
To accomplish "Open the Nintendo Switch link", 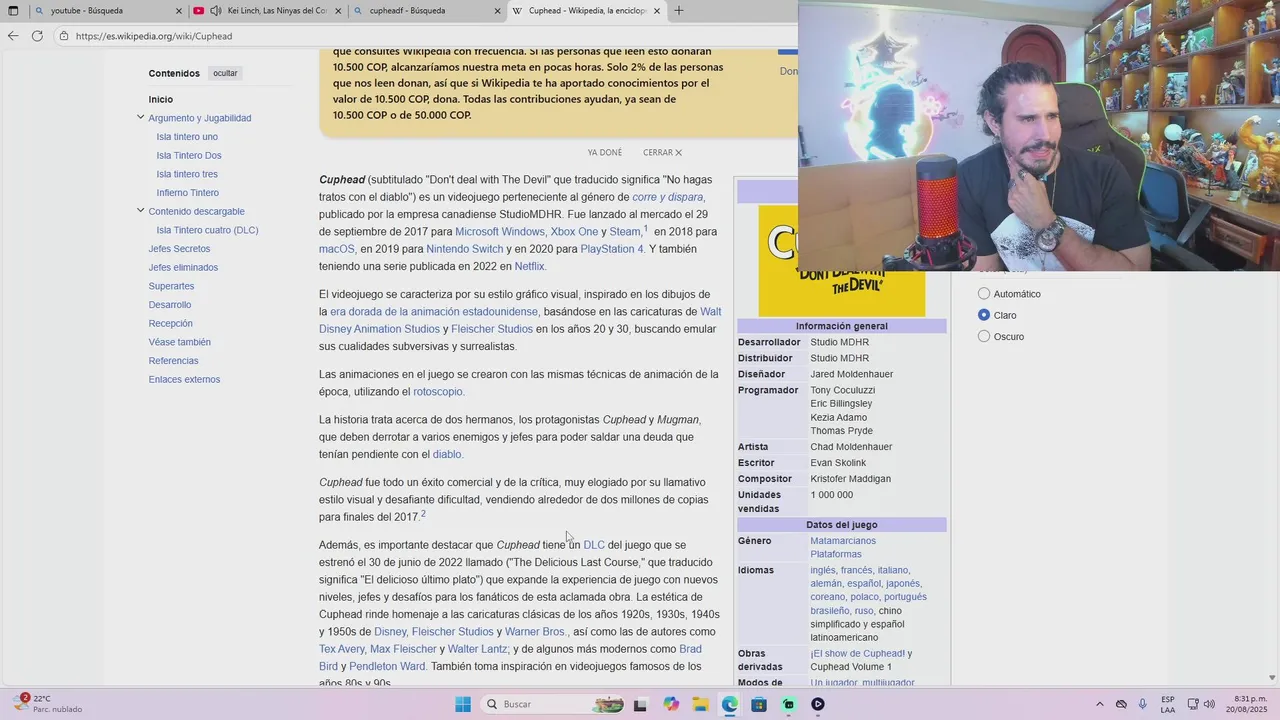I will 465,249.
